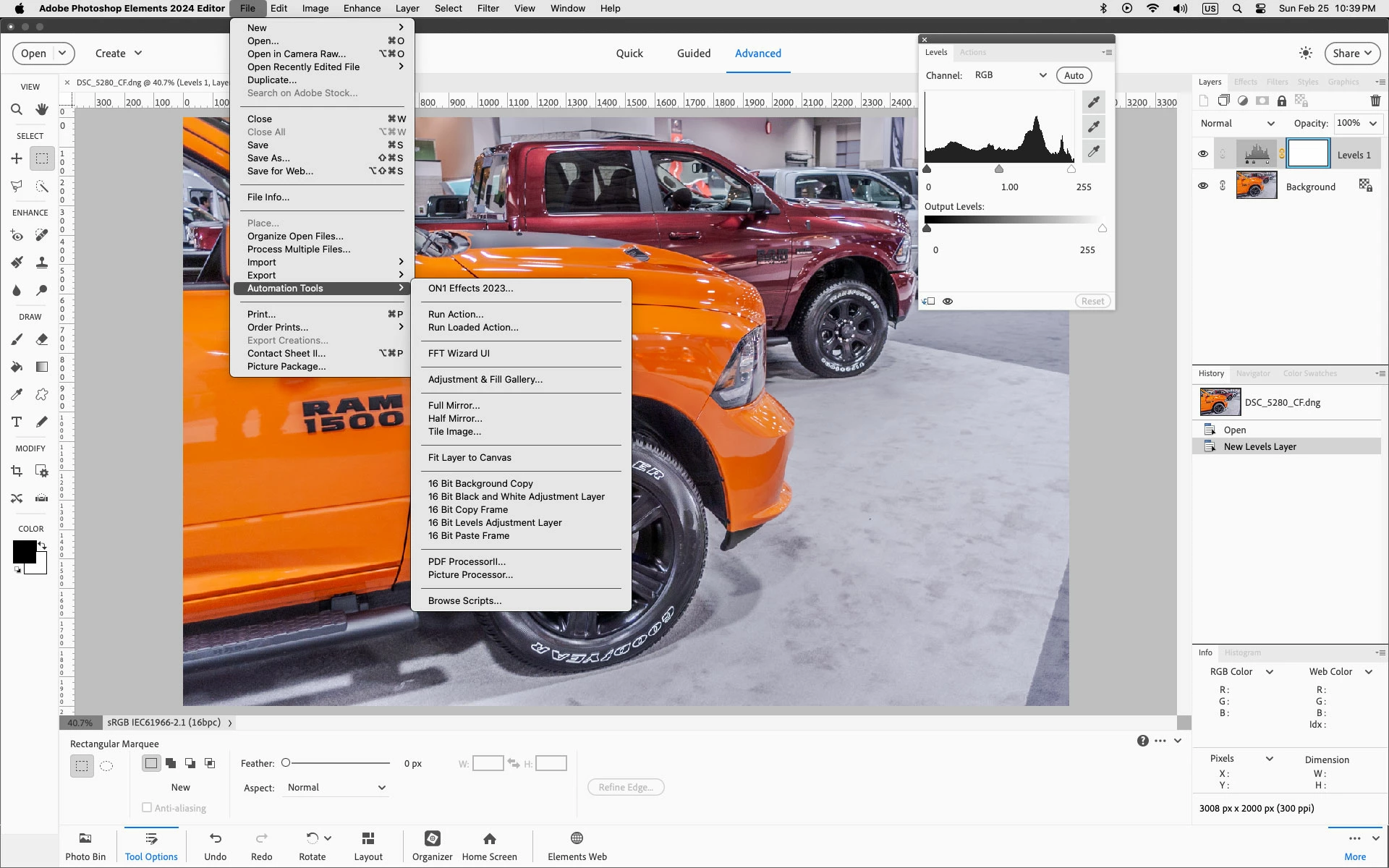Hide the Levels 1 layer visibility
Screen dimensions: 1389x868
1203,154
